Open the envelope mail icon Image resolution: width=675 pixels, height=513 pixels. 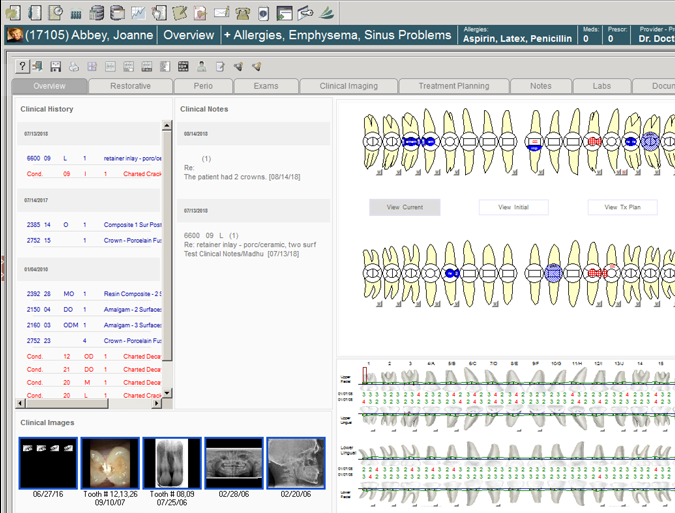[221, 13]
